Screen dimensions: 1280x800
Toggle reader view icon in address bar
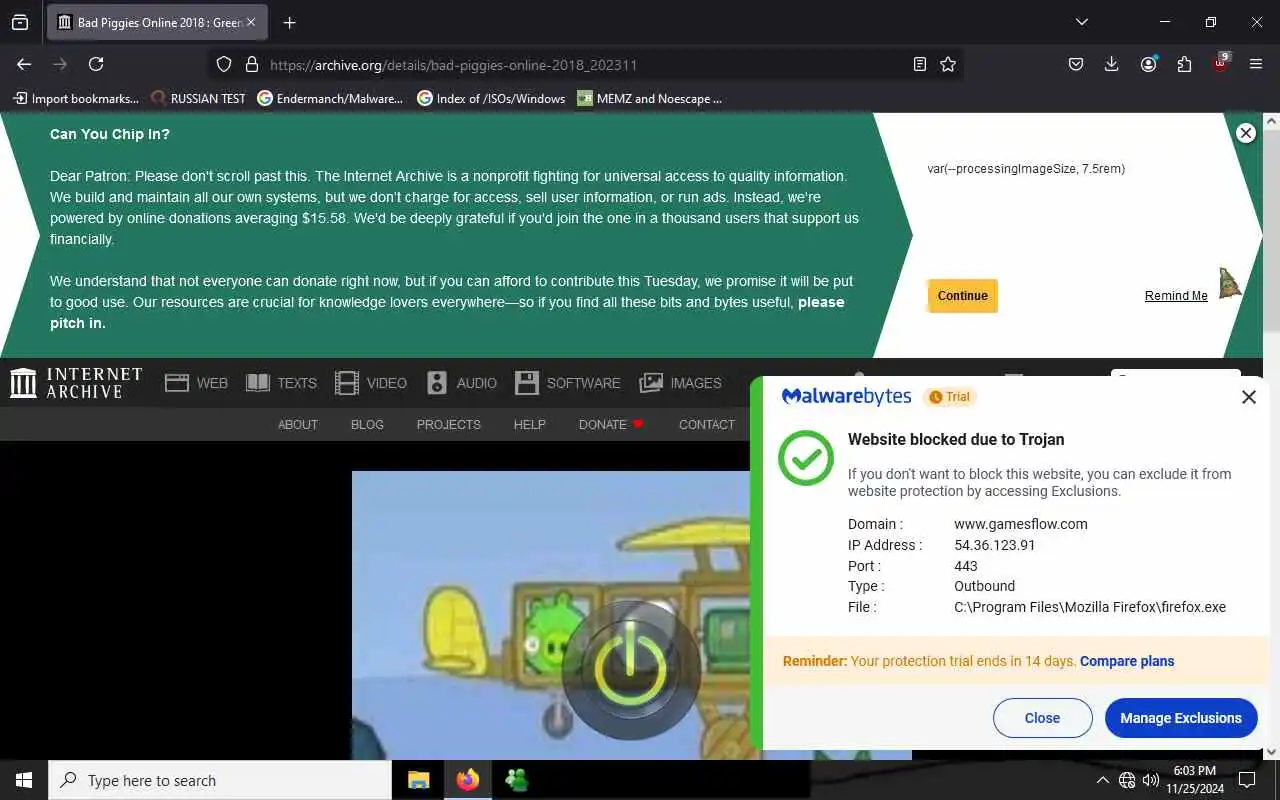(920, 64)
